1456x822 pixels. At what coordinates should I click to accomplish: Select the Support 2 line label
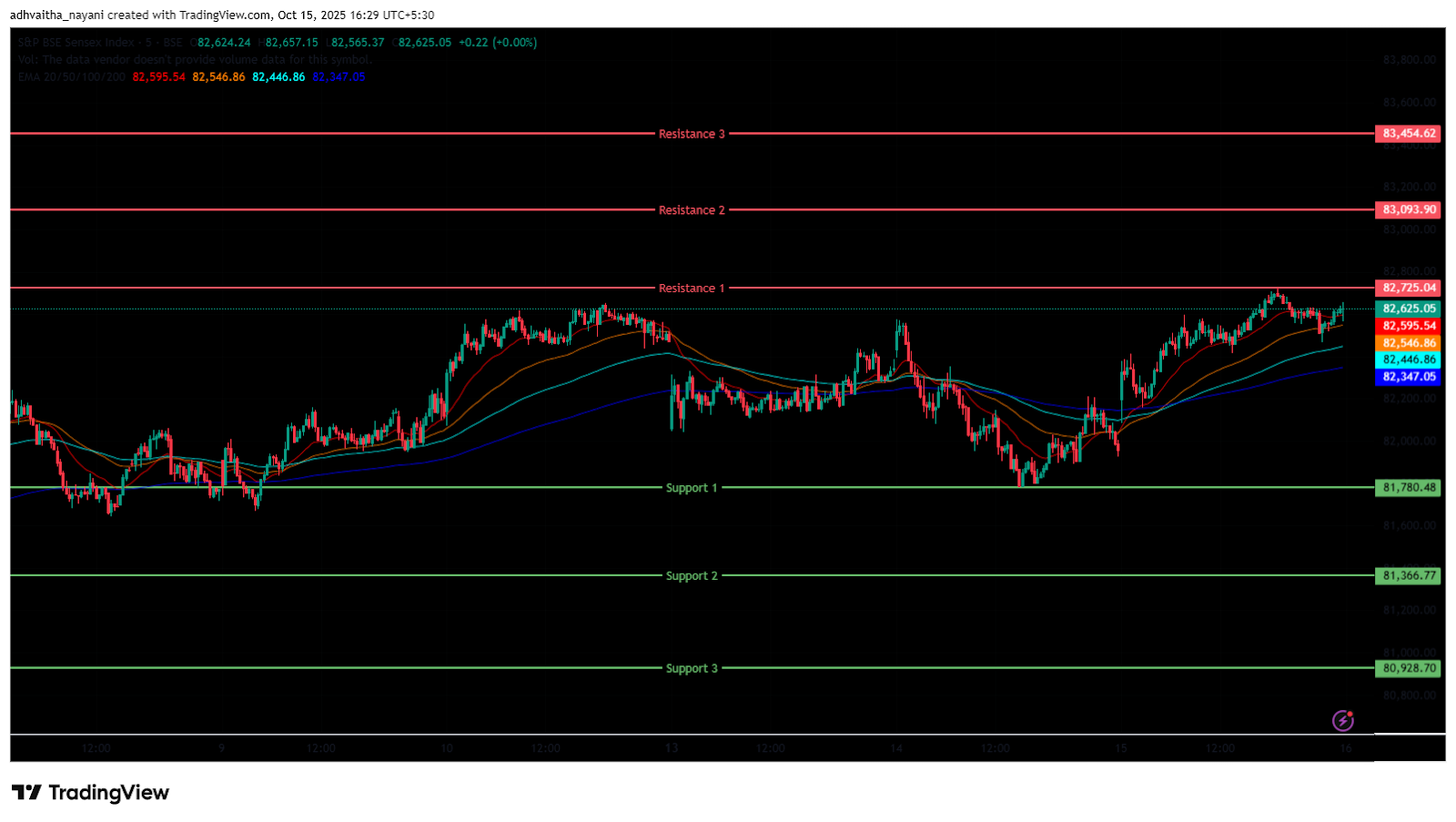(692, 576)
